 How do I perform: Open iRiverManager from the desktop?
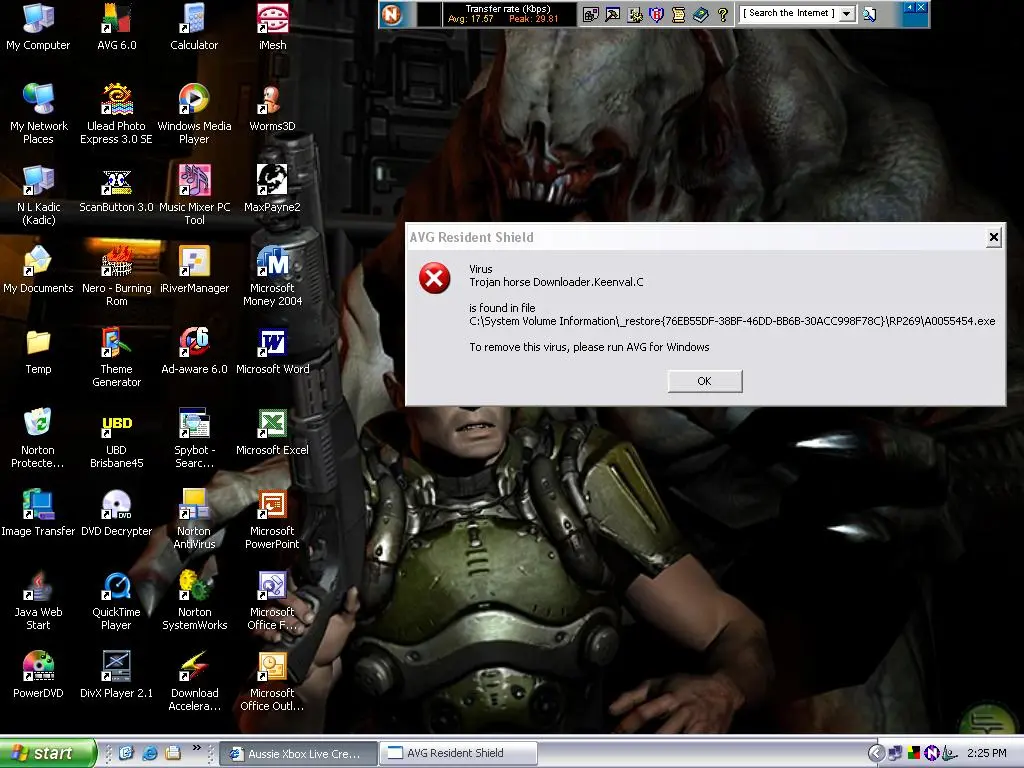(193, 262)
